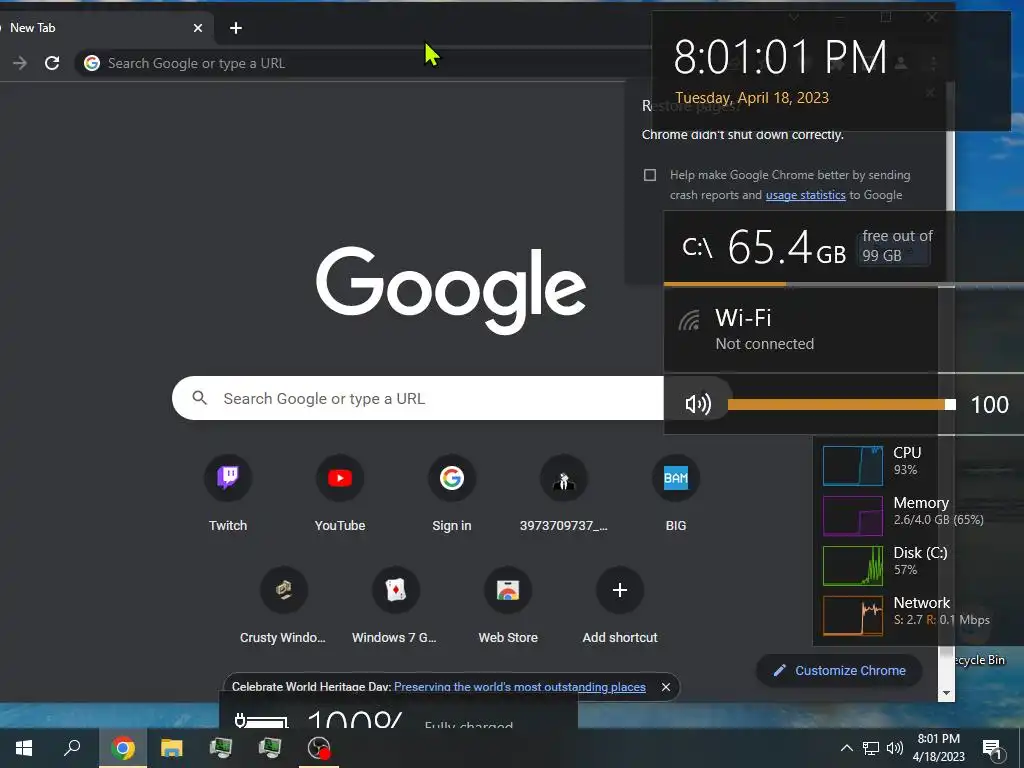Dismiss the World Heritage Day banner
1024x768 pixels.
pyautogui.click(x=665, y=687)
